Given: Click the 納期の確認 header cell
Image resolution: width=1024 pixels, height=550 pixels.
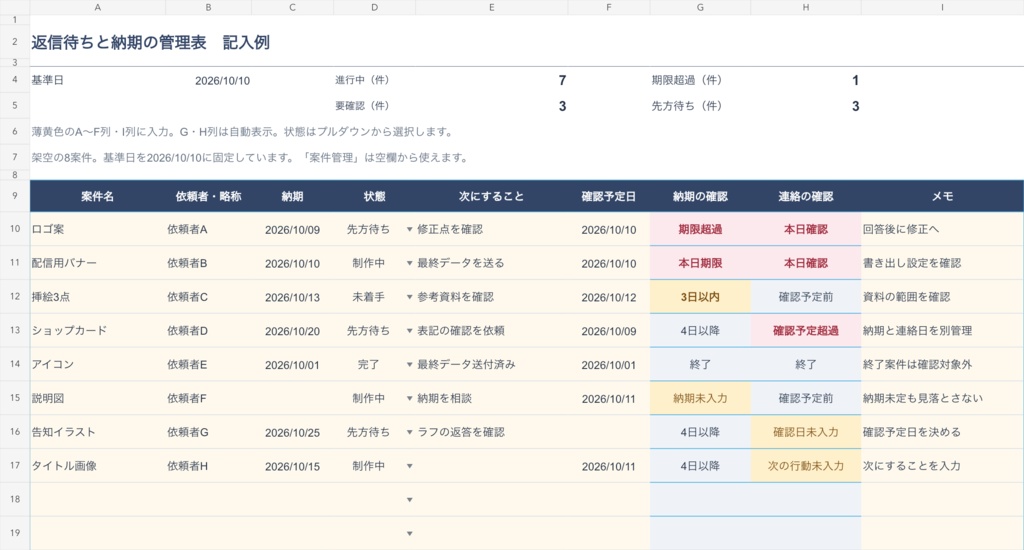Looking at the screenshot, I should pyautogui.click(x=700, y=197).
